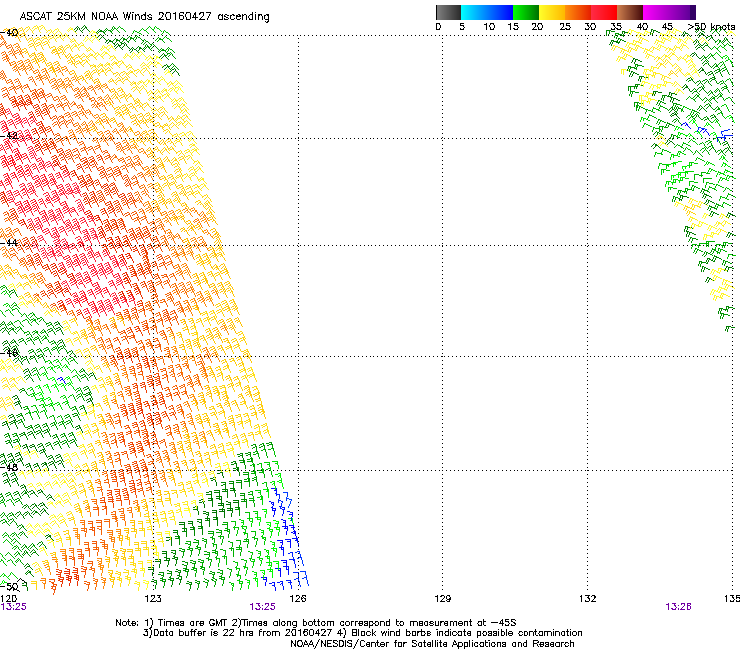Click the red 30-35 knots legend segment
Screen dimensions: 740x650
[x=604, y=12]
